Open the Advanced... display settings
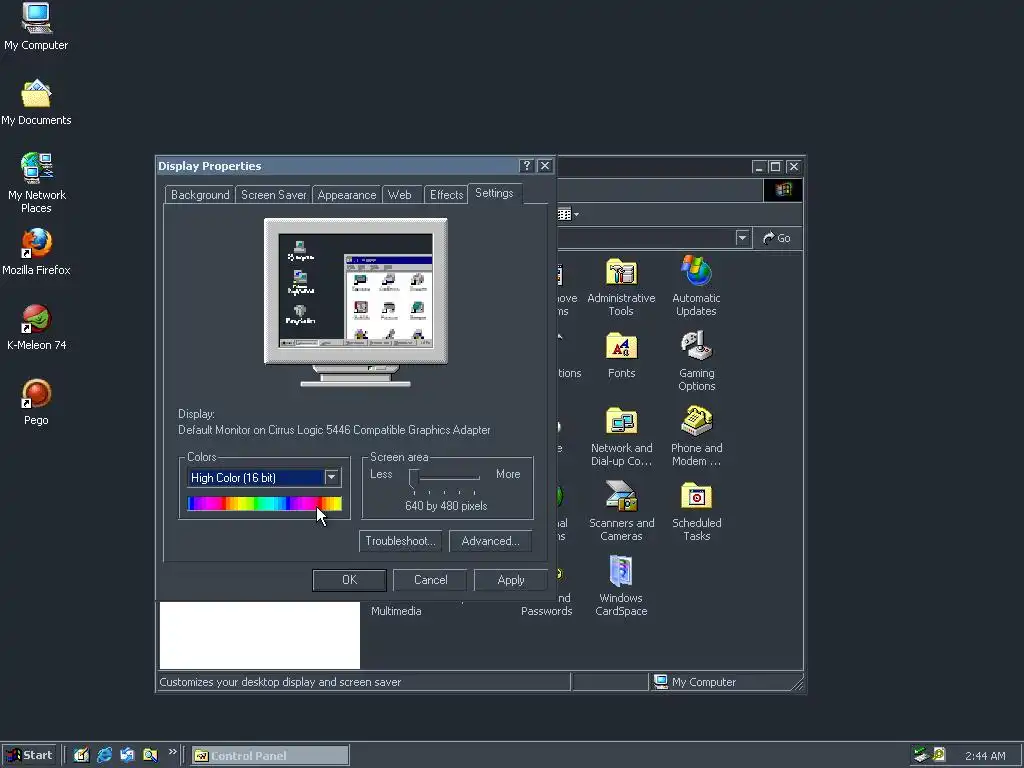 tap(490, 541)
